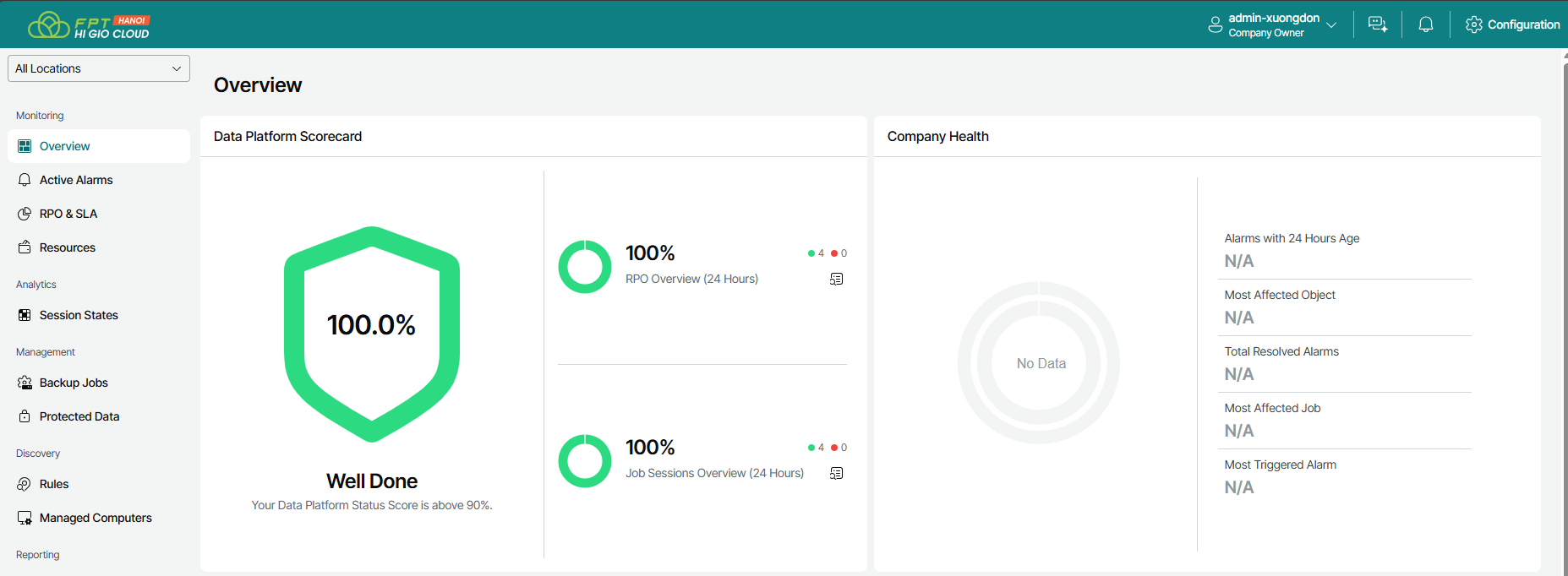Screen dimensions: 1568x576
Task: Click the Protected Data lock icon
Action: click(25, 416)
